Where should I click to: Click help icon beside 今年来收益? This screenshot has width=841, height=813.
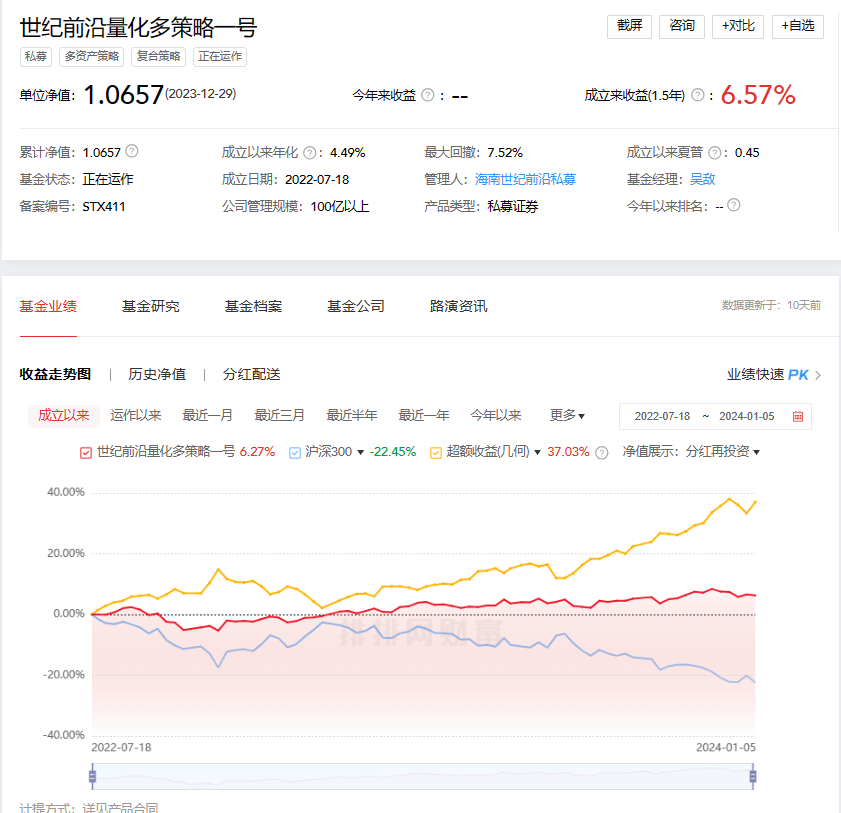(427, 95)
